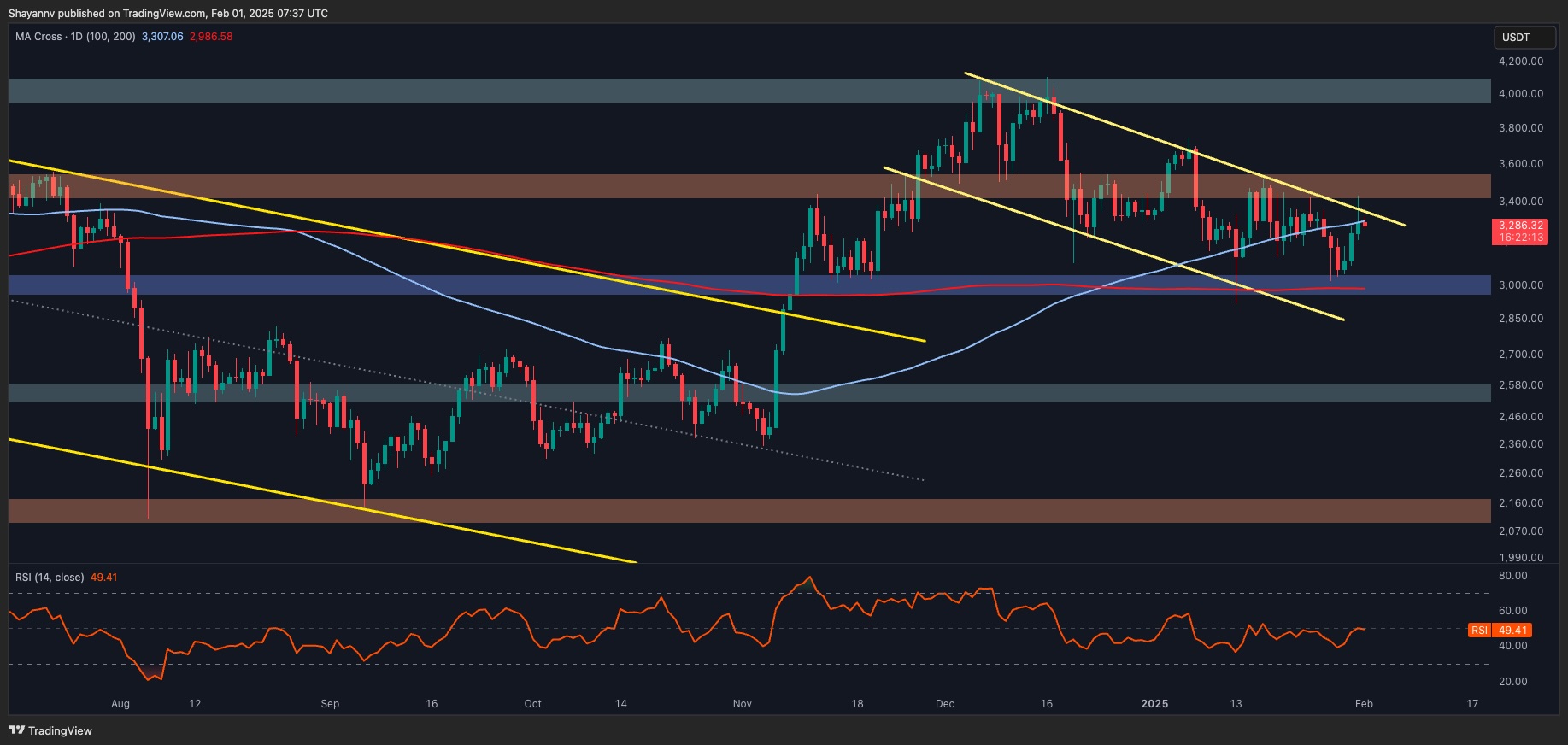The width and height of the screenshot is (1568, 745).
Task: Click the 2,160.00 price axis label
Action: [1520, 503]
